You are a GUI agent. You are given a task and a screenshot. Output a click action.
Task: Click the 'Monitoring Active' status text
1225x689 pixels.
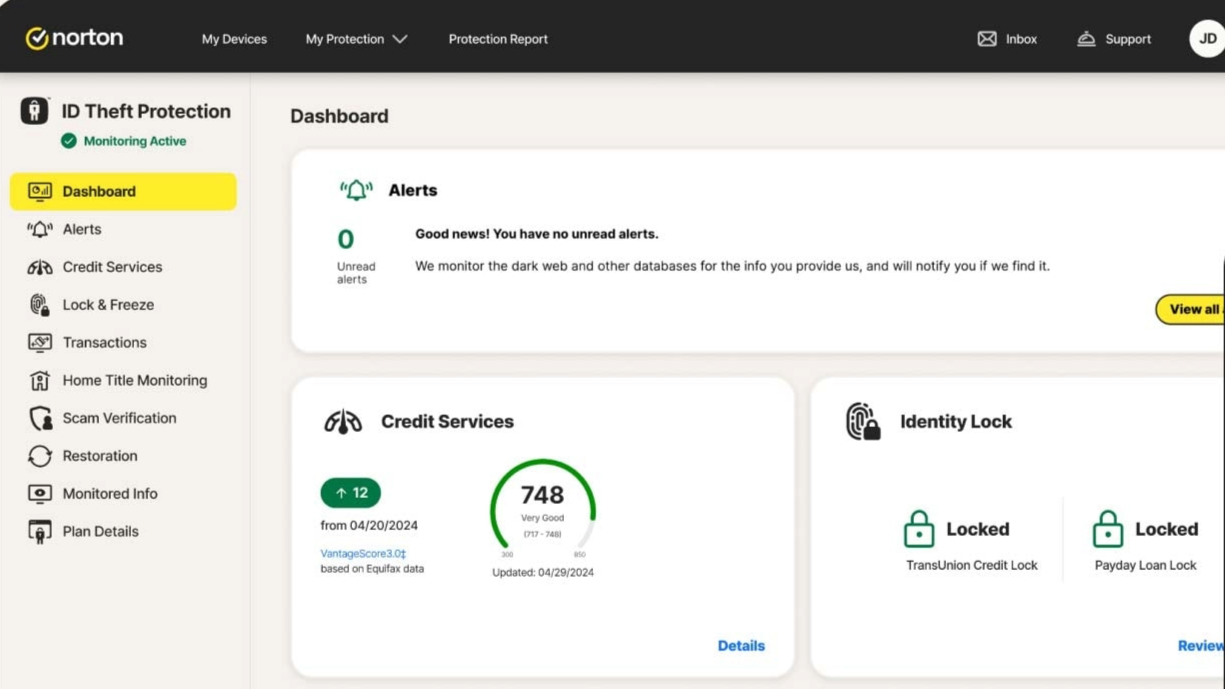(135, 141)
